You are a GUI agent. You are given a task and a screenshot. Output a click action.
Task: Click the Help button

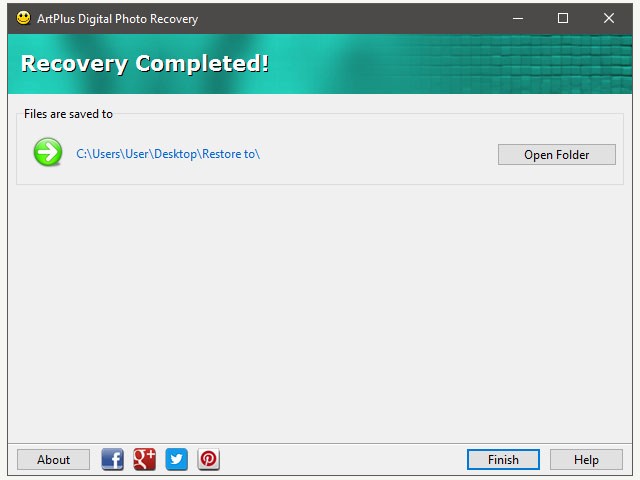point(586,460)
